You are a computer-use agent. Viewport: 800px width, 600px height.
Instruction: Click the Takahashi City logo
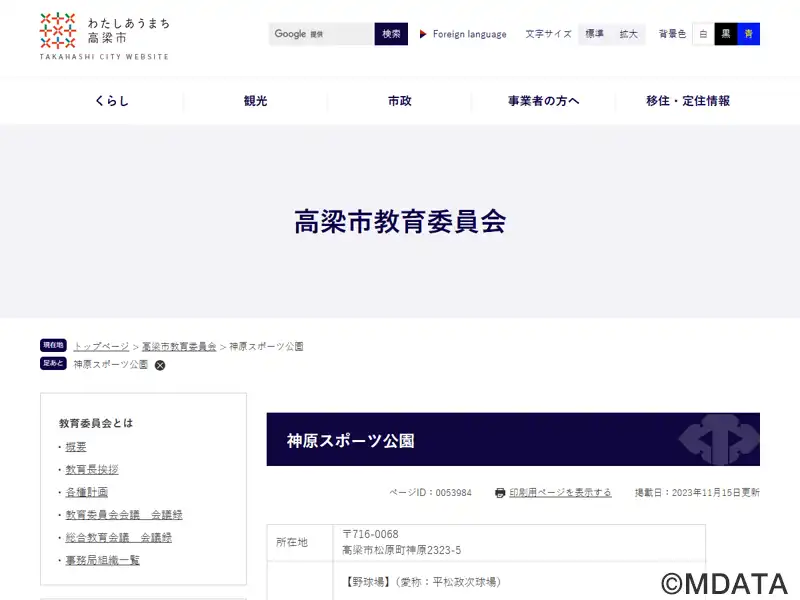coord(104,36)
